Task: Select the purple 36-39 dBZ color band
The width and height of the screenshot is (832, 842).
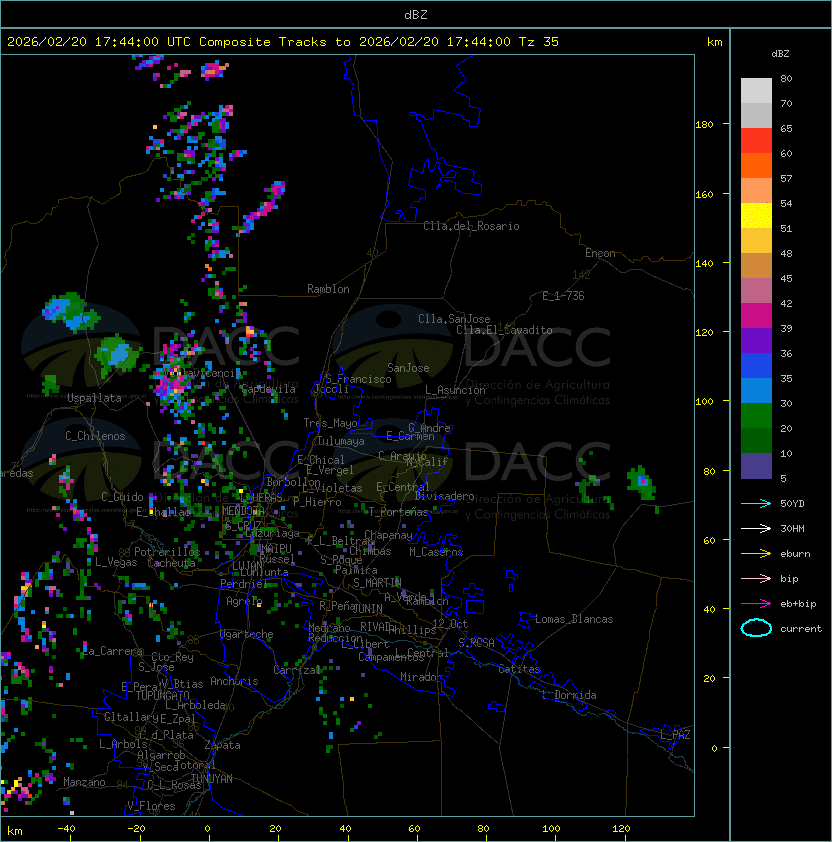Action: coord(756,341)
